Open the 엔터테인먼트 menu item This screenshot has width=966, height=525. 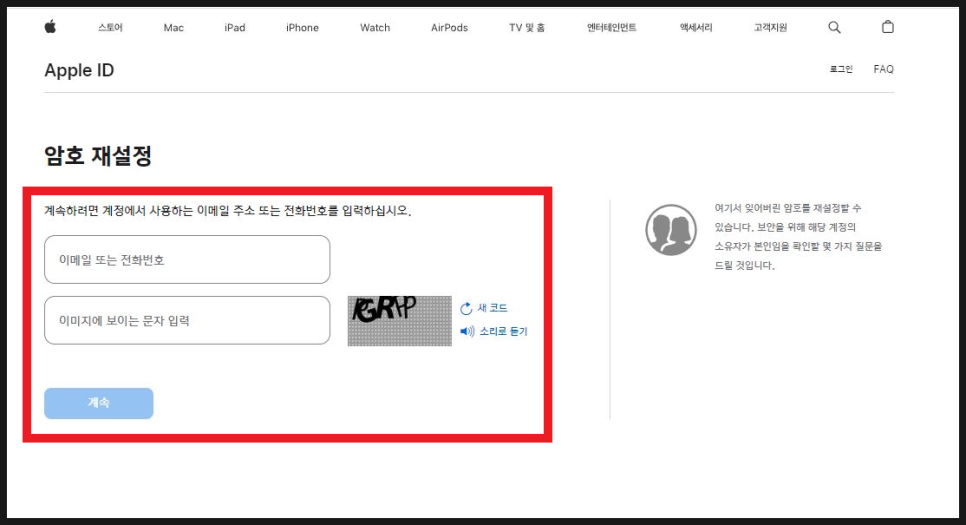pos(611,27)
